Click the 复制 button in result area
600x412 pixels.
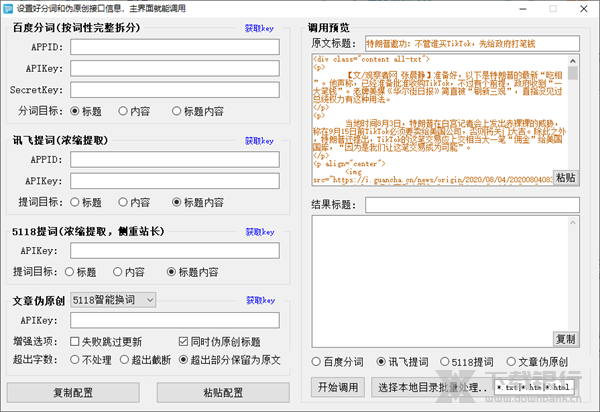click(566, 339)
